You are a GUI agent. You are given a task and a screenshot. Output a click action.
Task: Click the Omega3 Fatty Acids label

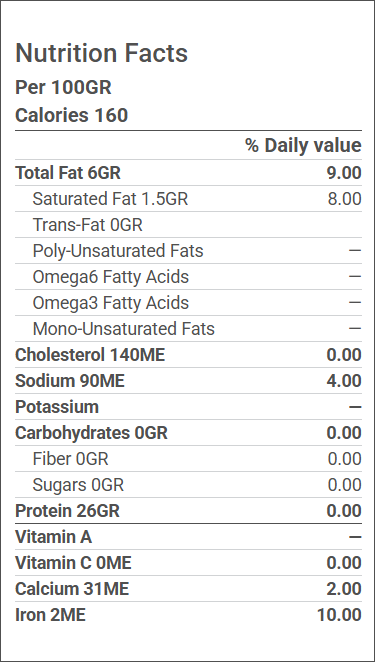tap(111, 303)
